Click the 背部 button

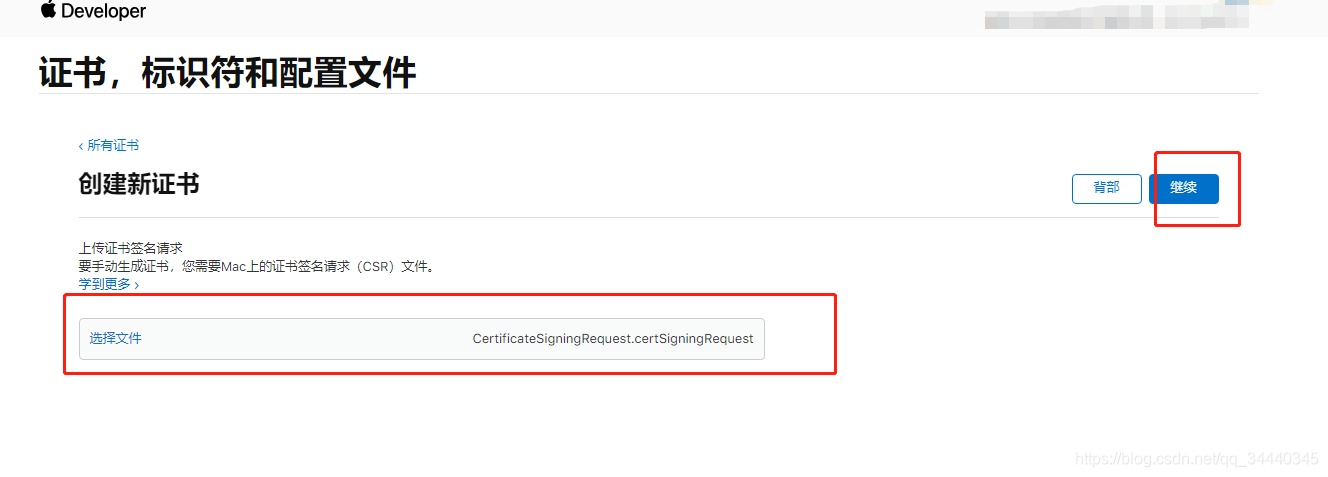1106,188
